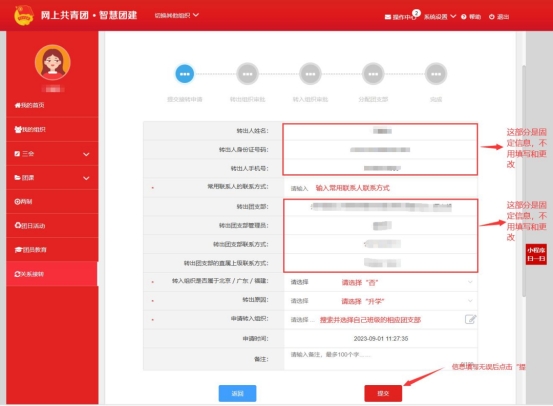Open the 切换其他组织 dropdown in header
Viewport: 553px width, 406px height.
click(x=177, y=16)
